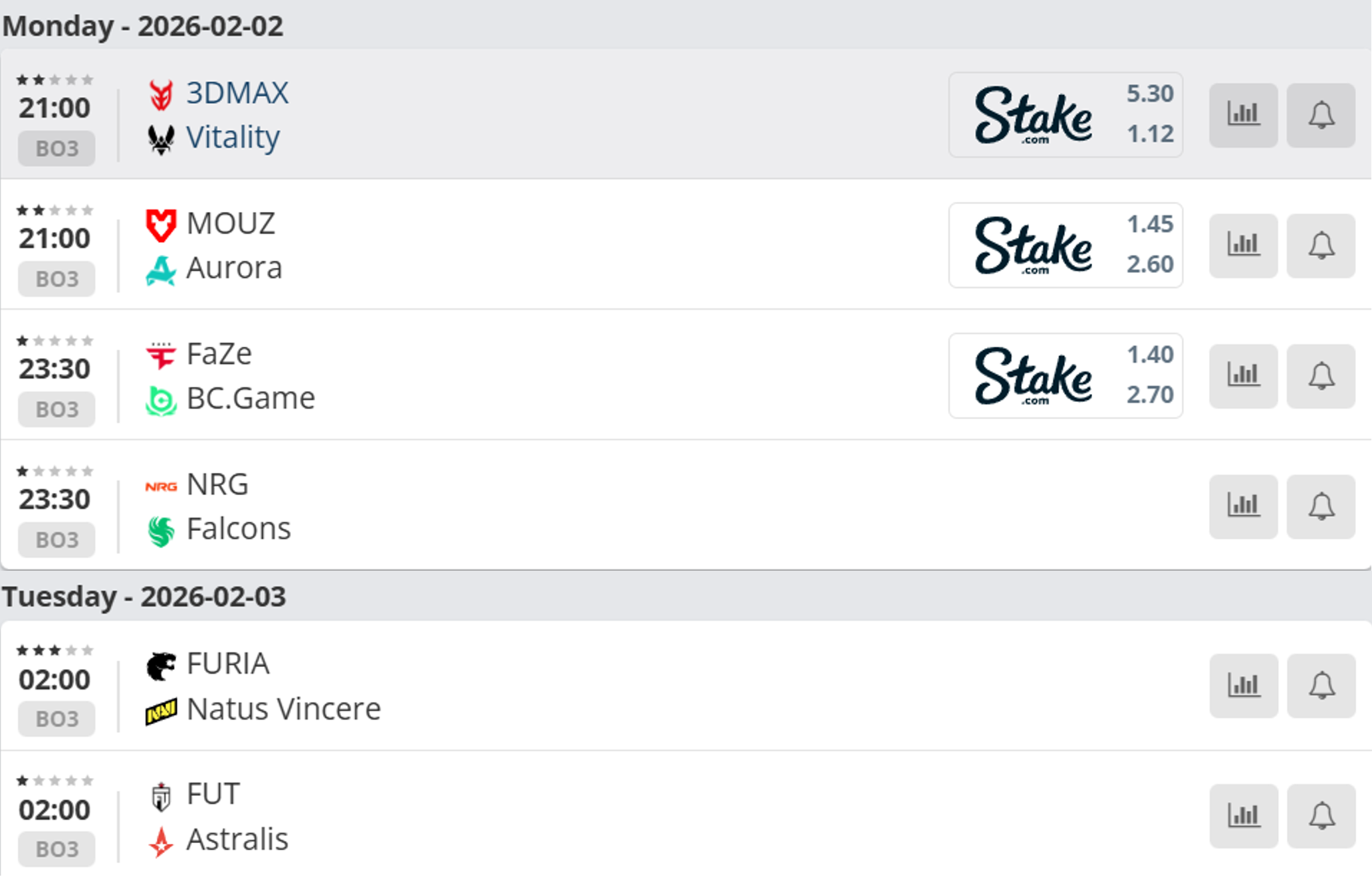This screenshot has width=1372, height=877.
Task: Click the Falcons team name
Action: pyautogui.click(x=238, y=529)
